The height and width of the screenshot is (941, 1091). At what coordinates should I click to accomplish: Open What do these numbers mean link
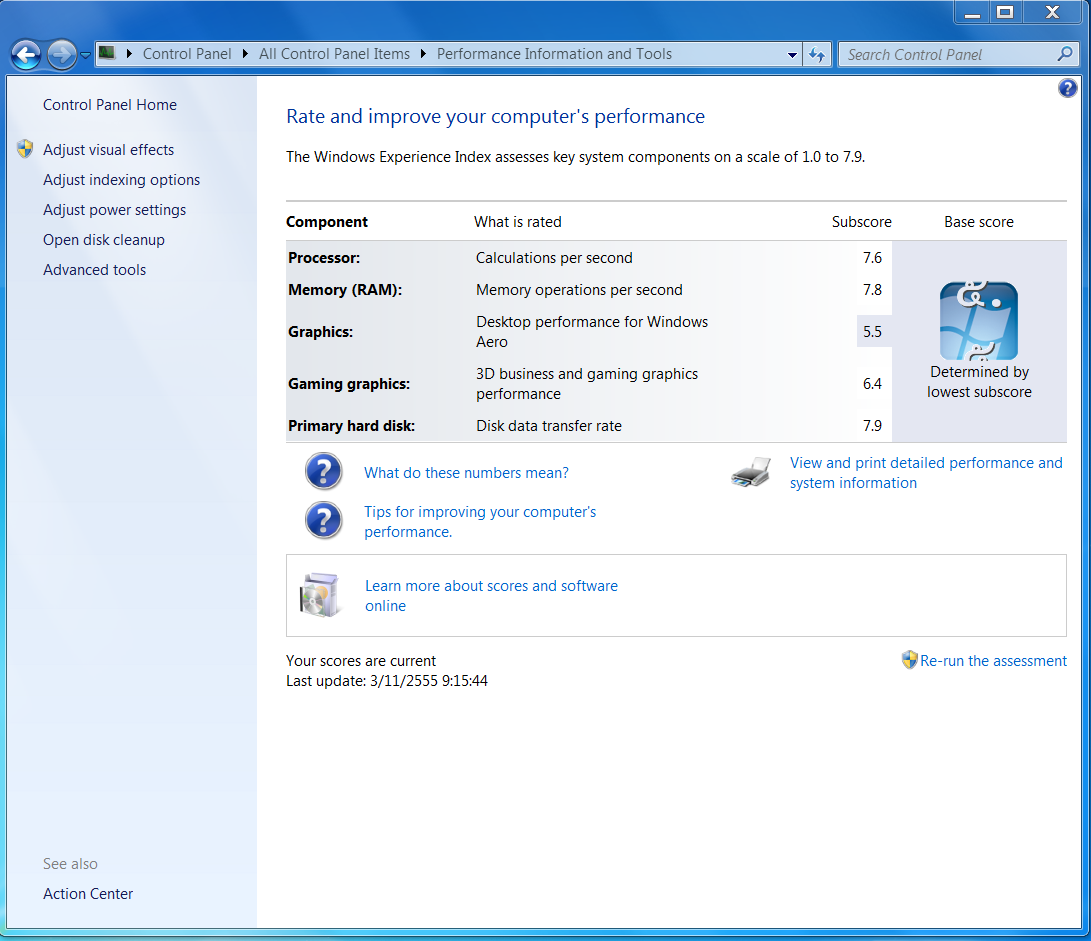tap(466, 473)
